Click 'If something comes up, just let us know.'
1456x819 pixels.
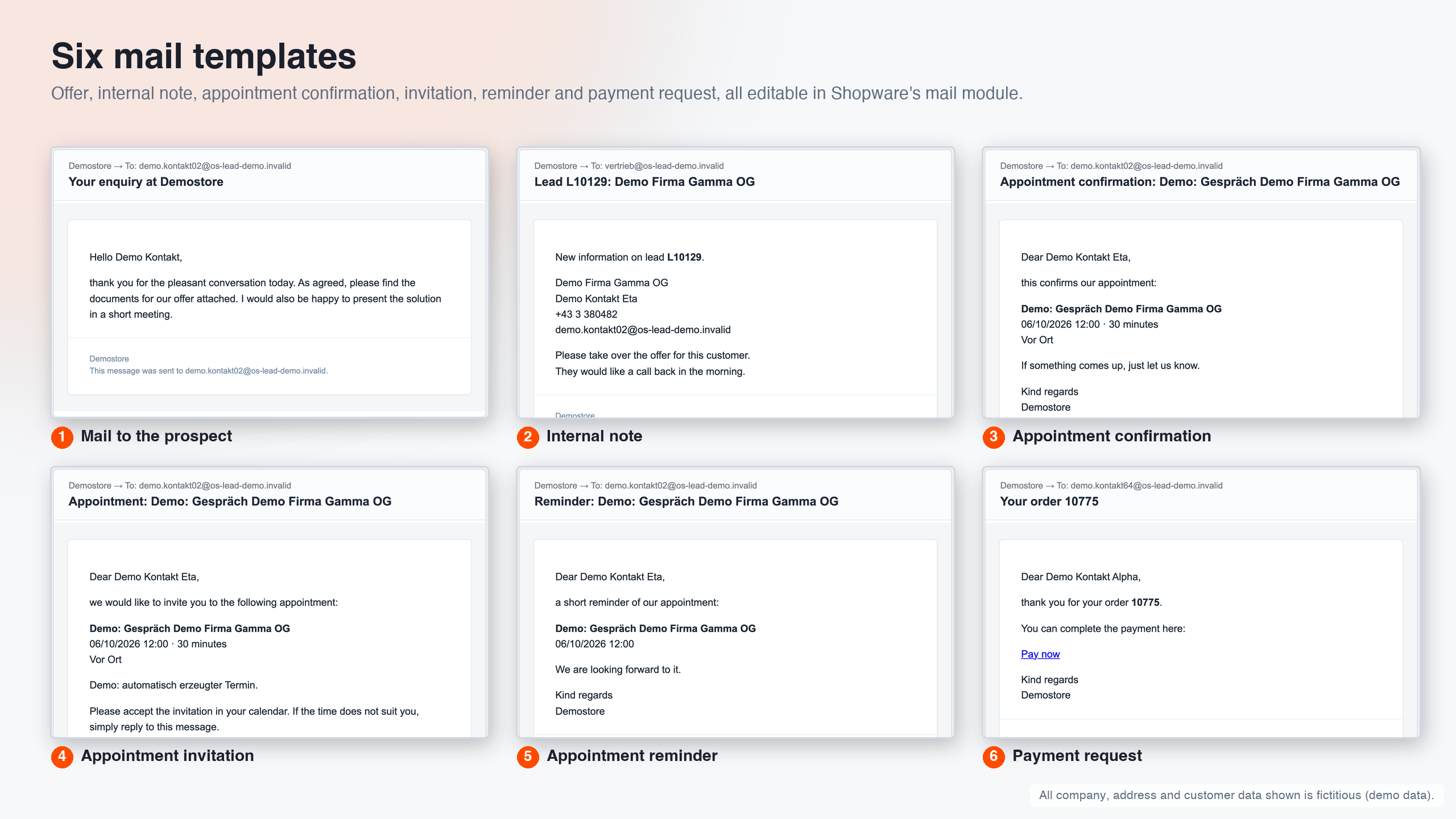1110,366
